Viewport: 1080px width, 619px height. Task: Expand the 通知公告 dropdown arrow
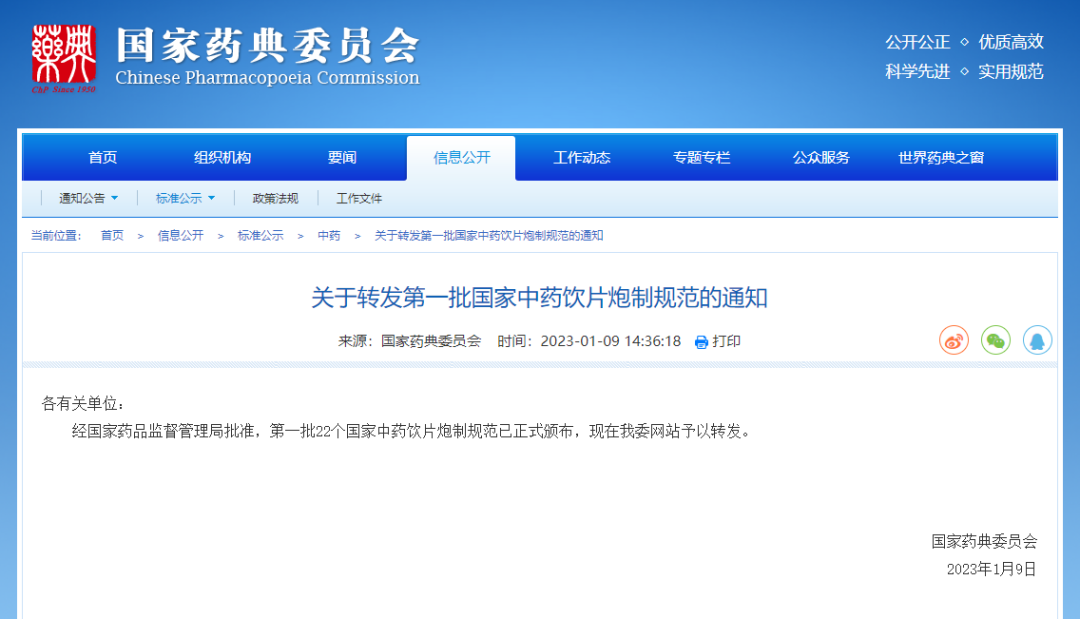pyautogui.click(x=114, y=198)
